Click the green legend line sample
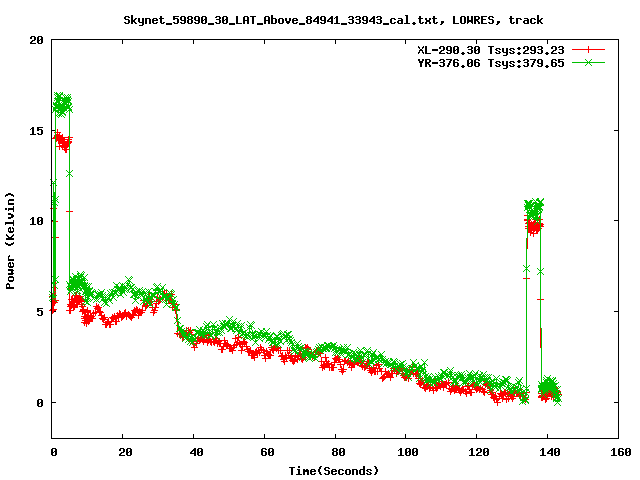The width and height of the screenshot is (640, 480). pyautogui.click(x=588, y=62)
